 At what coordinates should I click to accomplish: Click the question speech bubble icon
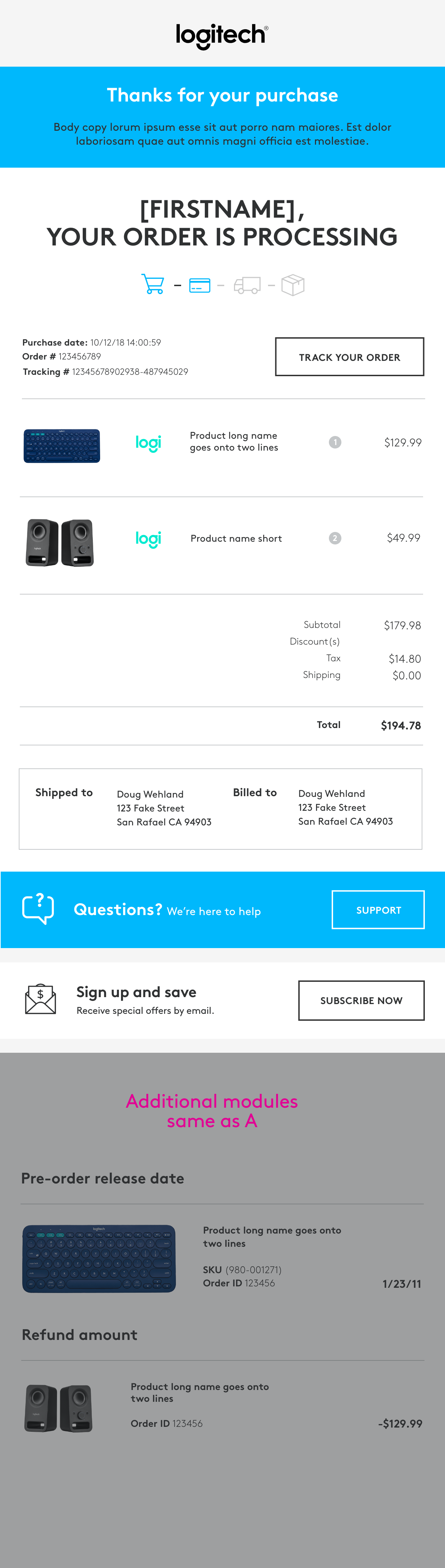click(38, 909)
